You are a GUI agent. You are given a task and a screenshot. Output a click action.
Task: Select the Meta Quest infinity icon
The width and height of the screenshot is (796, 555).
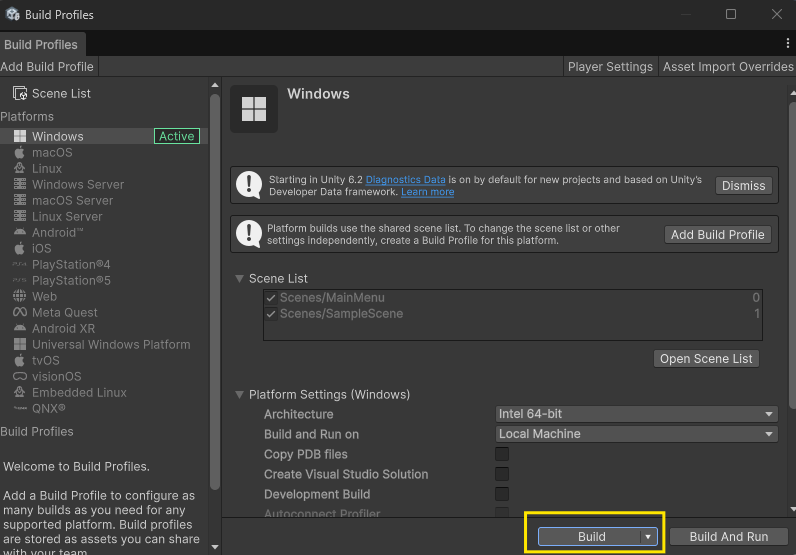coord(20,312)
